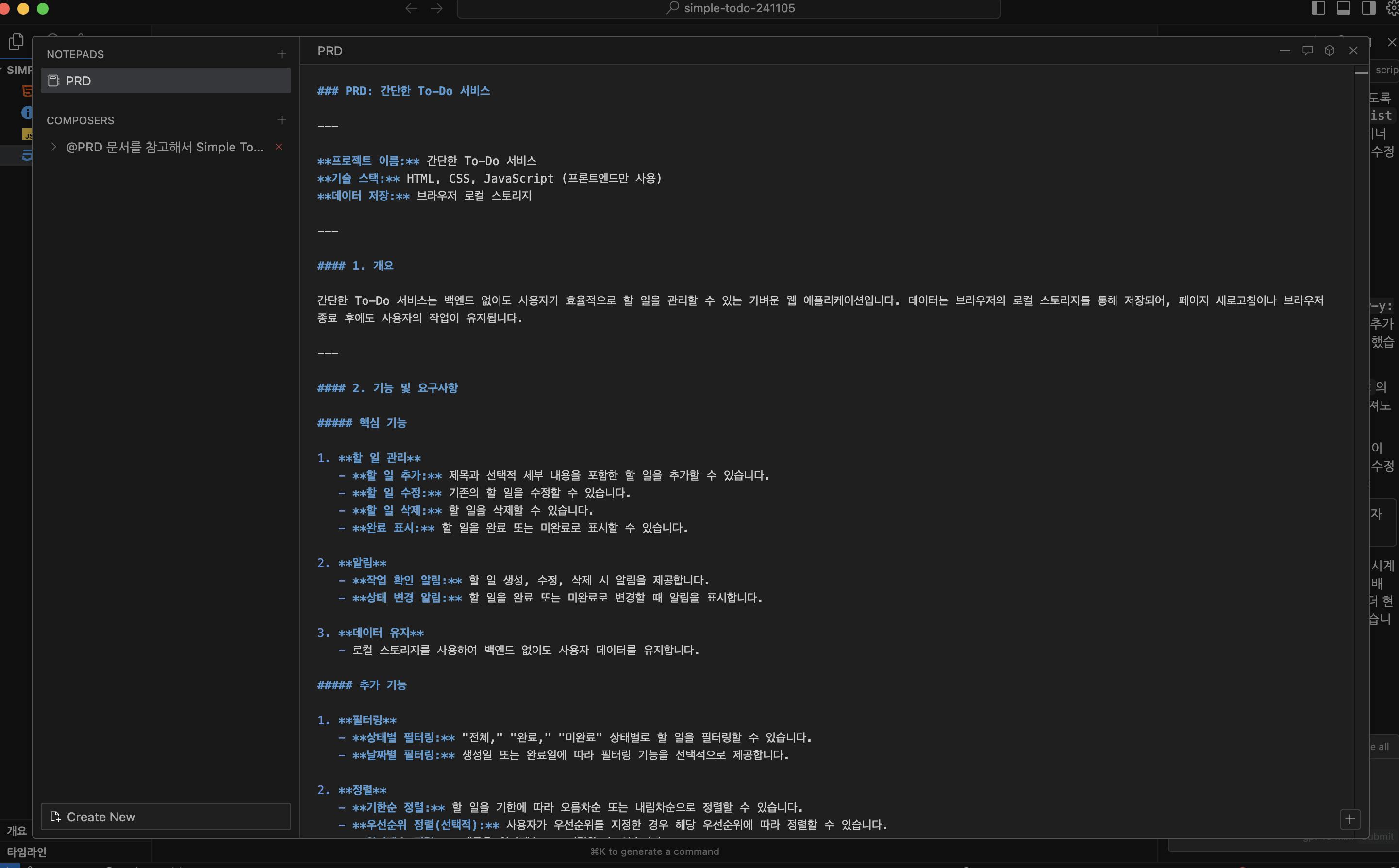
Task: Open the settings gear in title bar
Action: [x=1393, y=8]
